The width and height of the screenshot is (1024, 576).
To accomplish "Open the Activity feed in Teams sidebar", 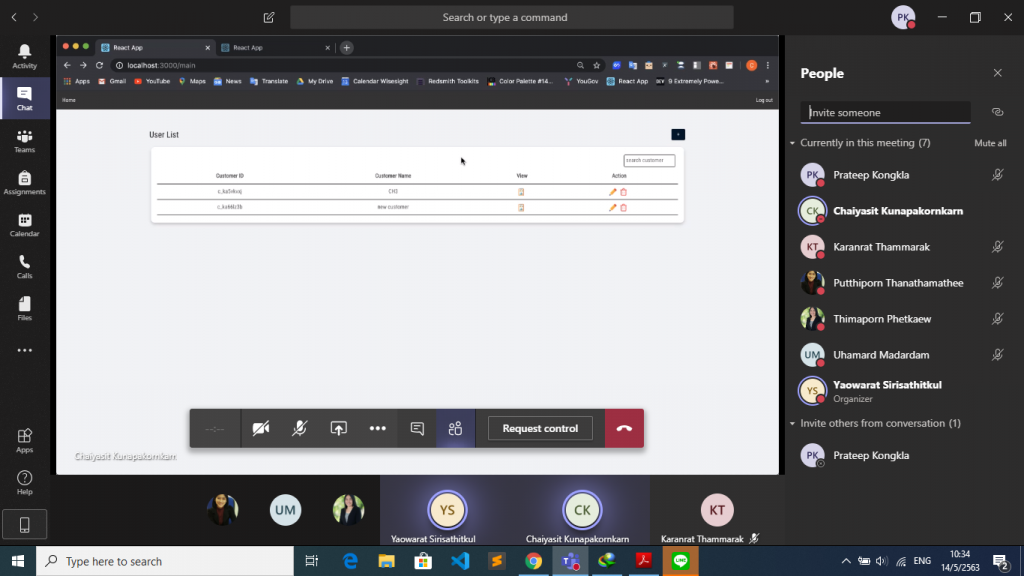I will (24, 56).
